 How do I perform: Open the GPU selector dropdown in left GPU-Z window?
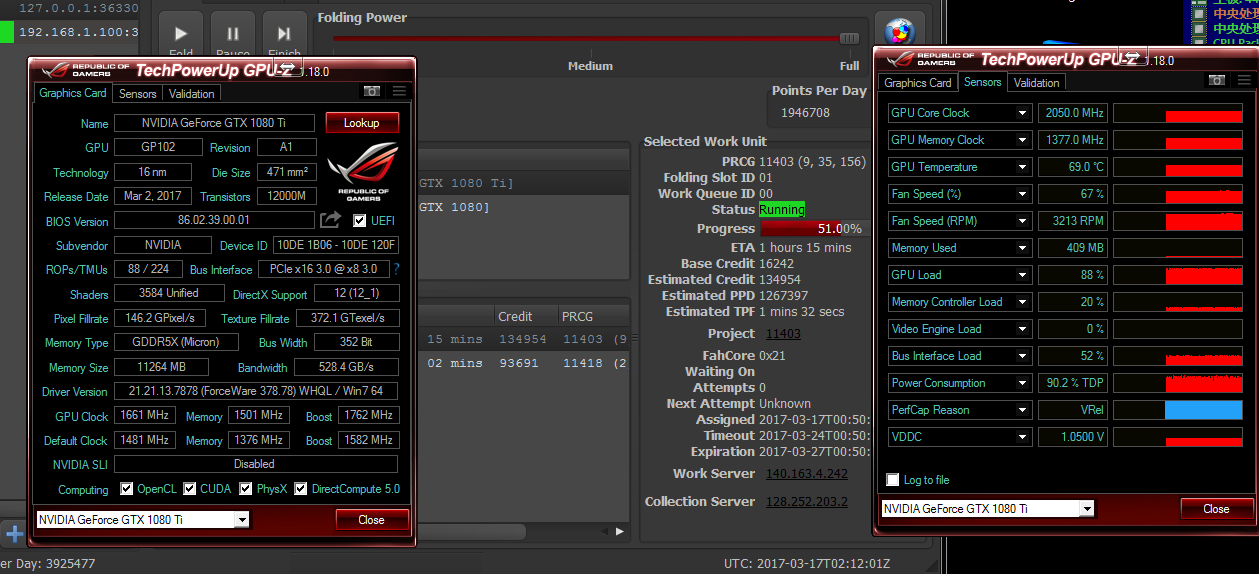click(x=241, y=520)
